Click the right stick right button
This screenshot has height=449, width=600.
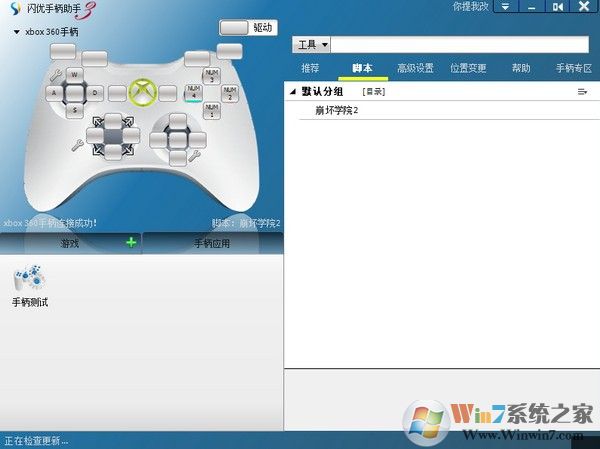pyautogui.click(x=197, y=140)
